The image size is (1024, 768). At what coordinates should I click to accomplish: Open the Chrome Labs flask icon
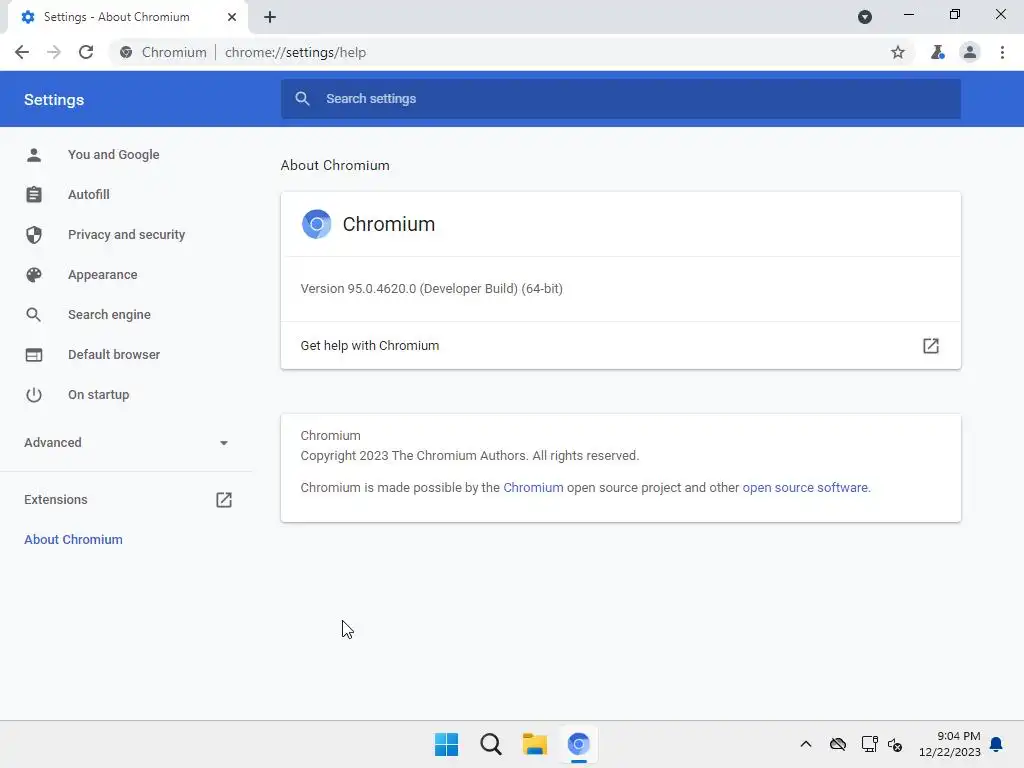937,52
